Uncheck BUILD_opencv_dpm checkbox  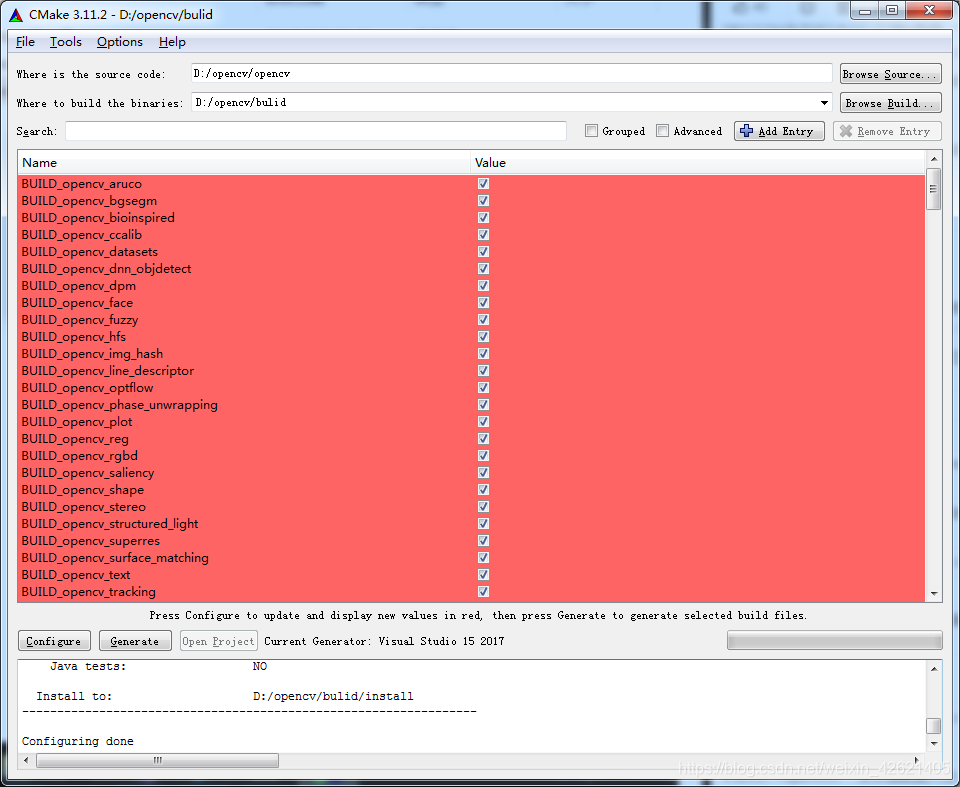pos(483,285)
